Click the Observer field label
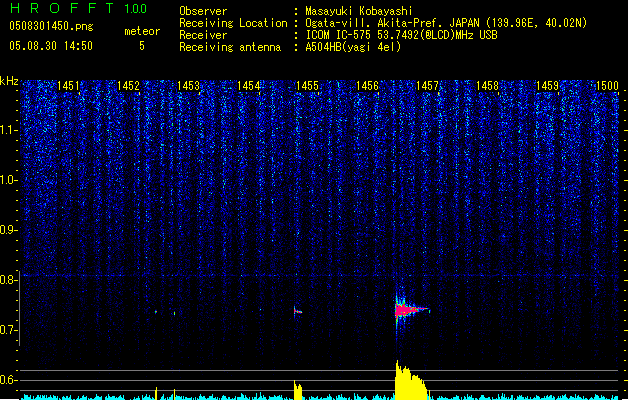629x400 pixels. [203, 11]
